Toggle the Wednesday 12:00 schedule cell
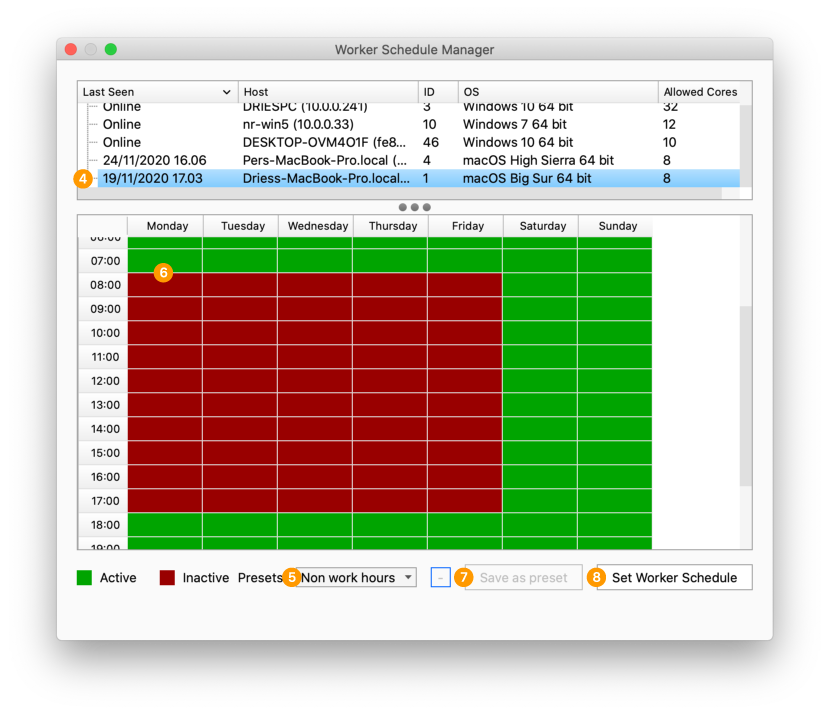This screenshot has width=829, height=715. (x=315, y=381)
